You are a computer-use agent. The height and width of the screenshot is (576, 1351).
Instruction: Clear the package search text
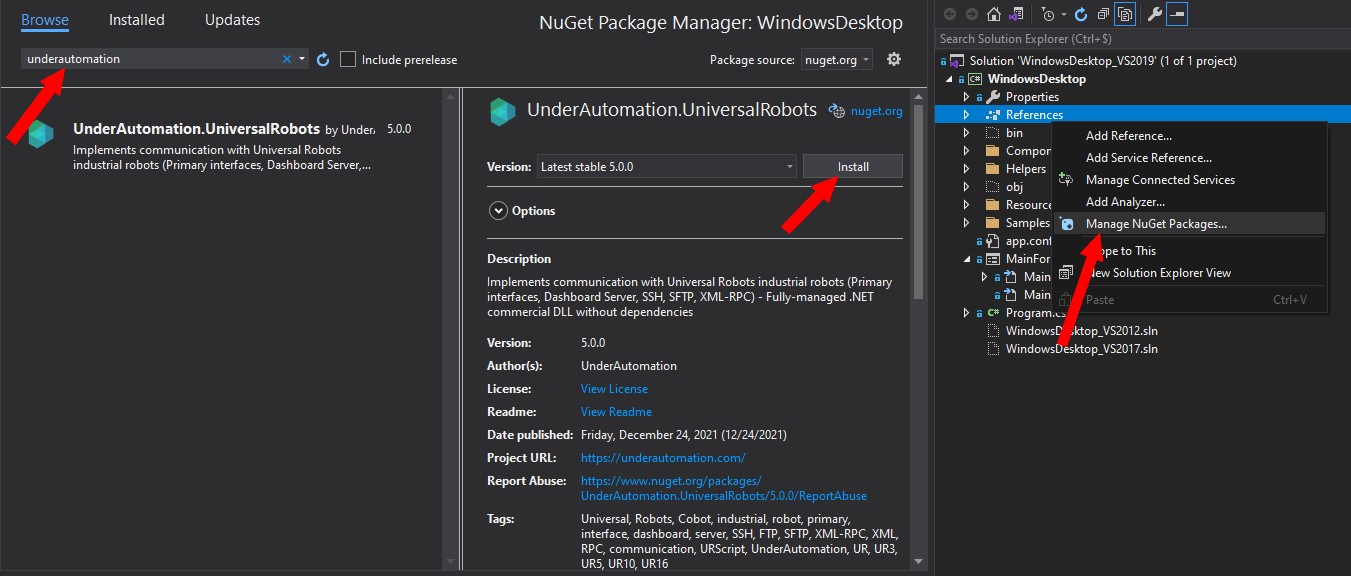coord(287,59)
